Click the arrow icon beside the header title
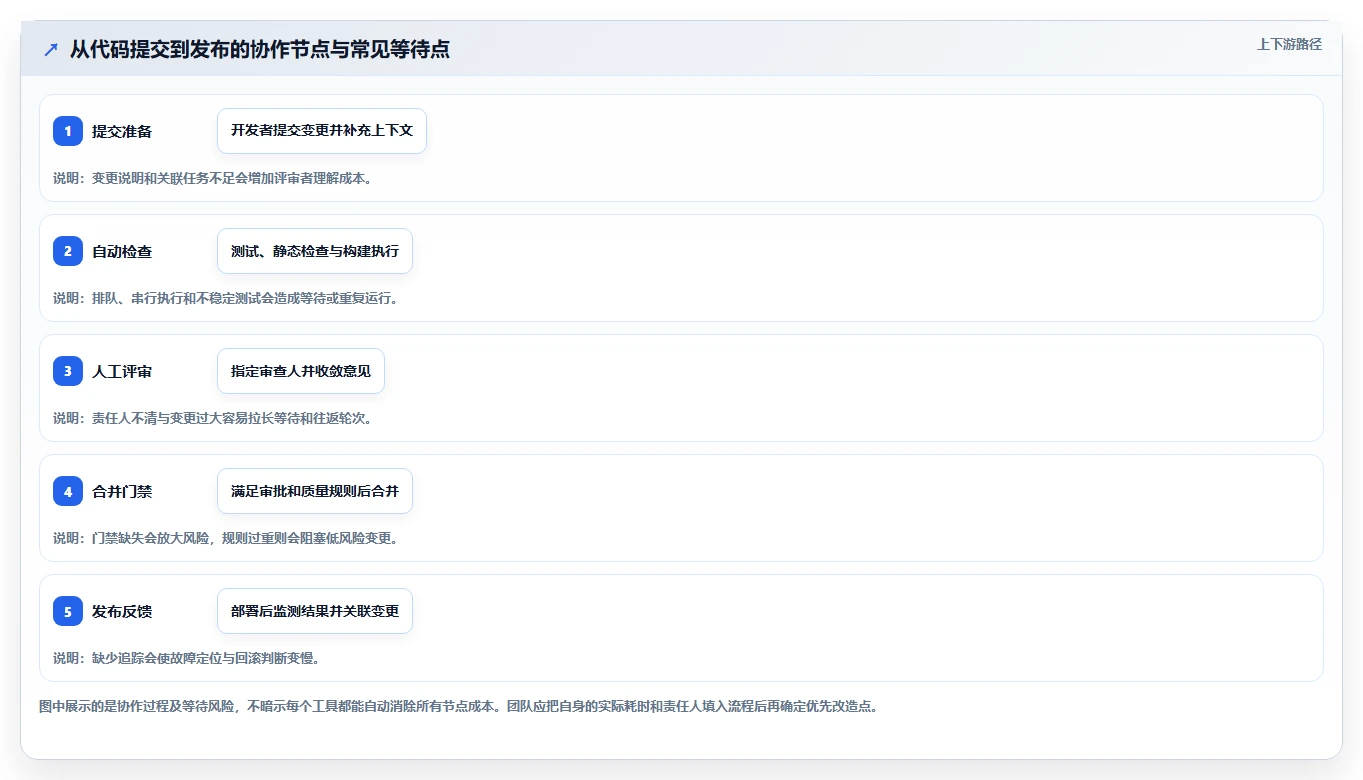This screenshot has width=1363, height=780. click(51, 49)
